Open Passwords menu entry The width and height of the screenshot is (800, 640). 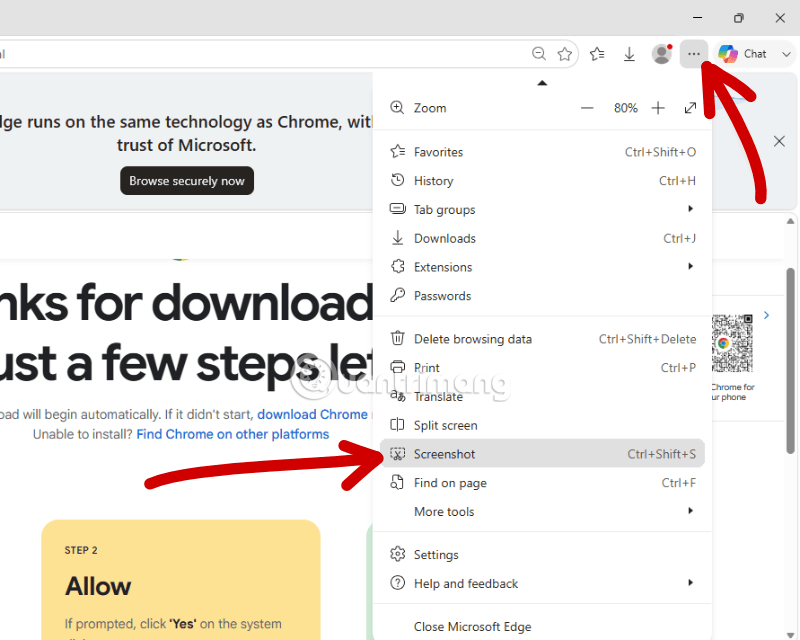click(x=542, y=296)
